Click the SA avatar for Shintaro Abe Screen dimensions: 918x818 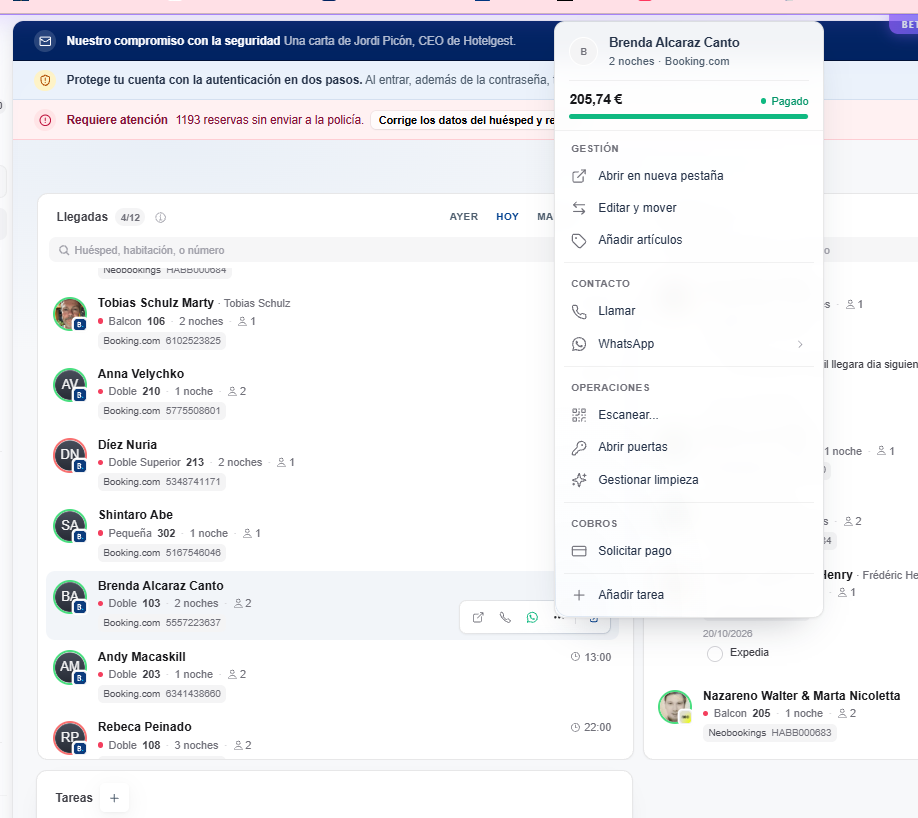(70, 525)
